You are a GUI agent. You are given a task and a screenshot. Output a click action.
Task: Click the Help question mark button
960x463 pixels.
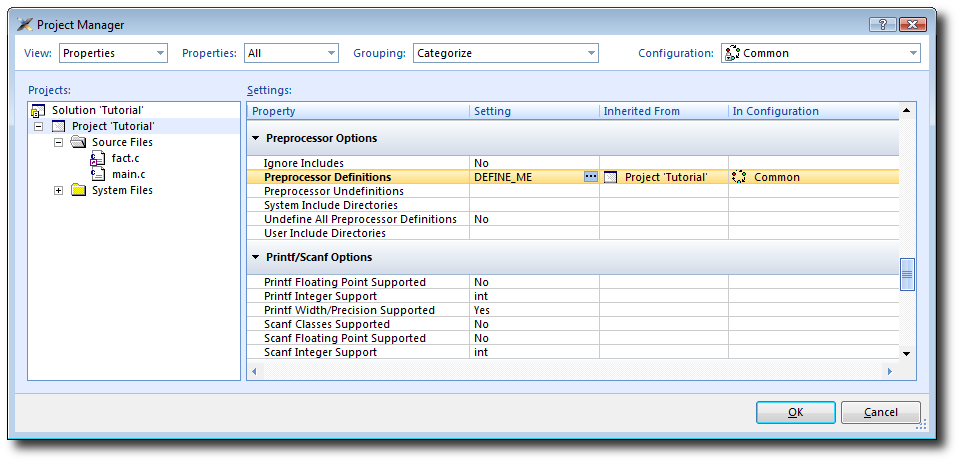883,24
